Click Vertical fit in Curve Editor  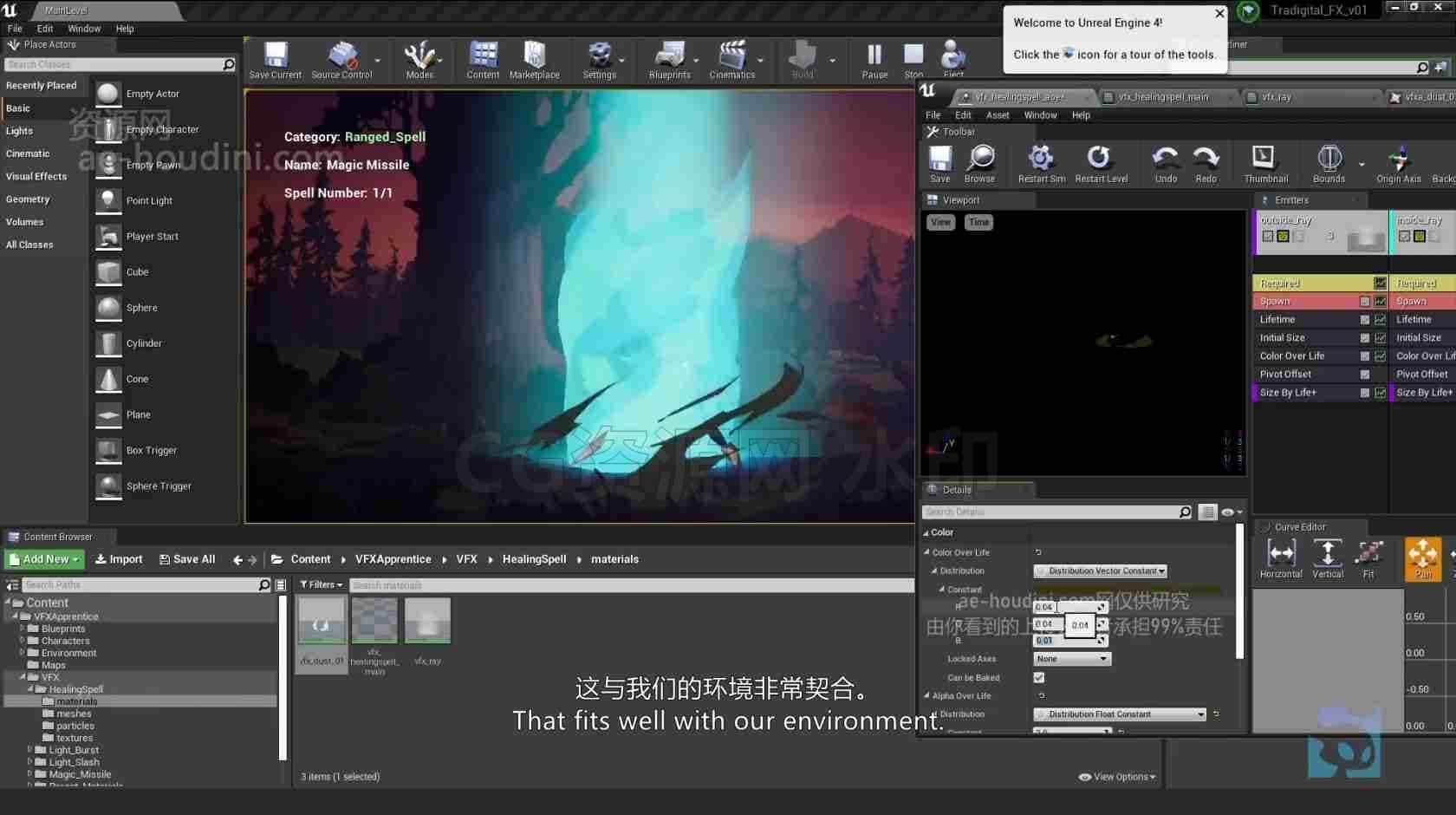coord(1327,559)
